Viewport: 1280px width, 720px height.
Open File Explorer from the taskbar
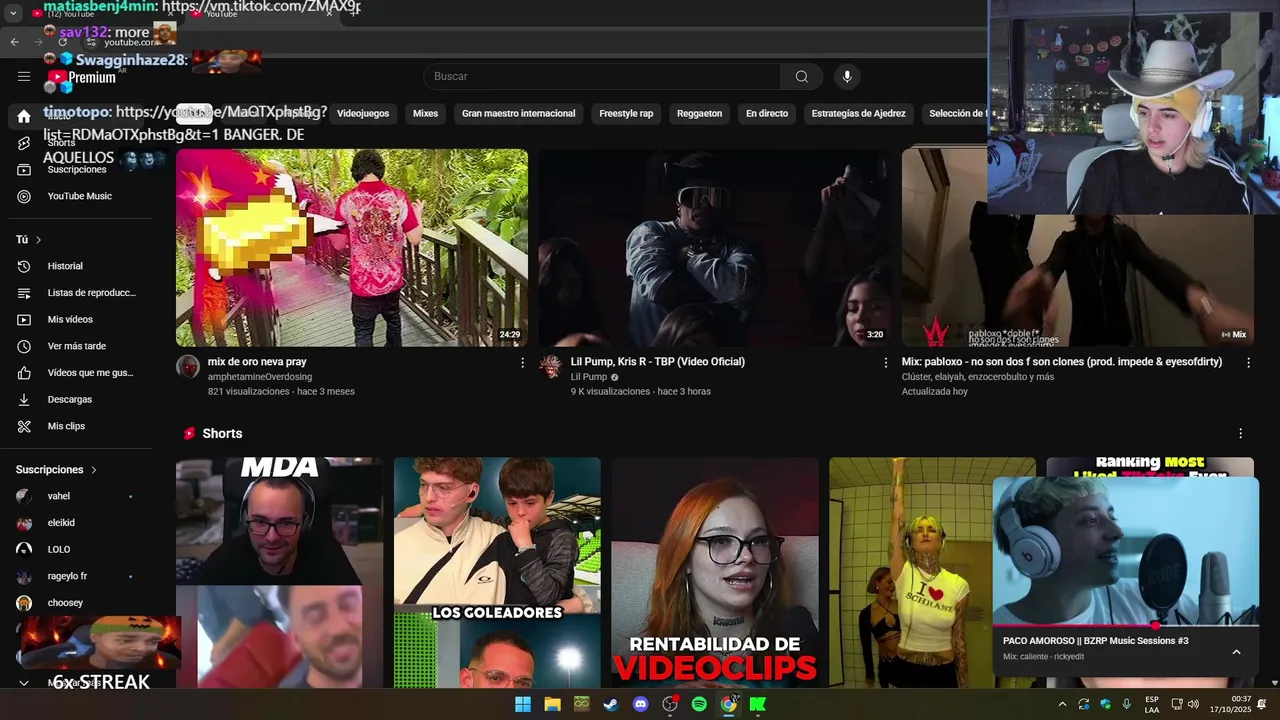tap(552, 704)
